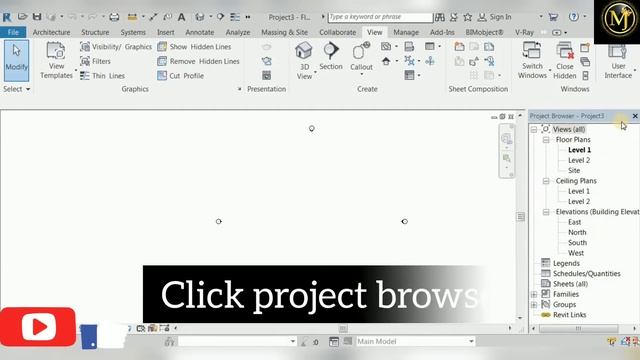This screenshot has width=640, height=360.
Task: Click Show Hidden Lines
Action: pos(194,47)
